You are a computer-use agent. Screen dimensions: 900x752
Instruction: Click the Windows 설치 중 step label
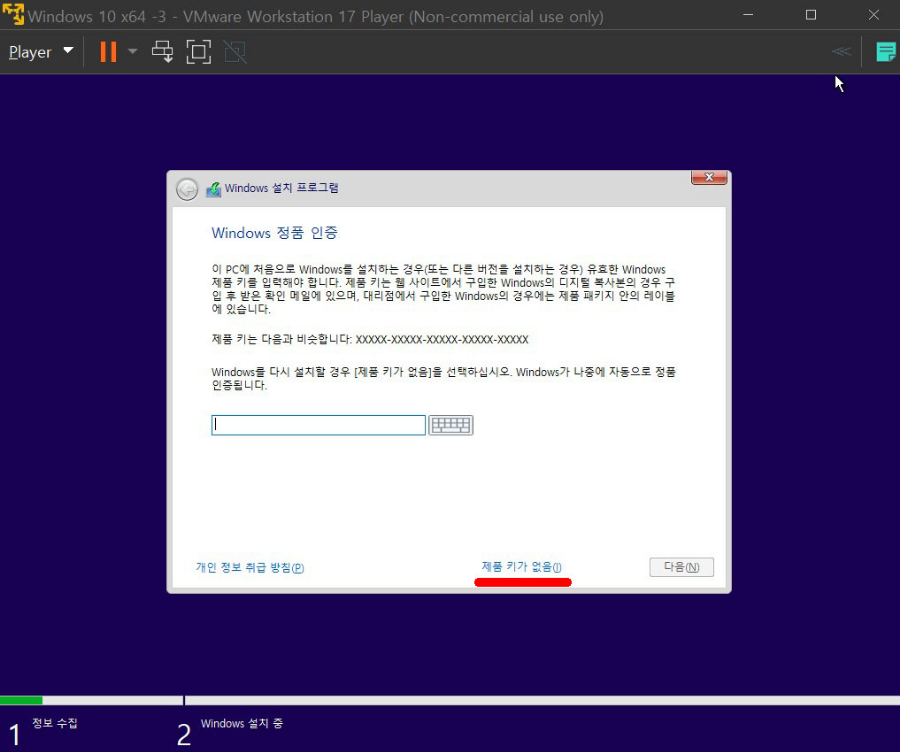(242, 723)
